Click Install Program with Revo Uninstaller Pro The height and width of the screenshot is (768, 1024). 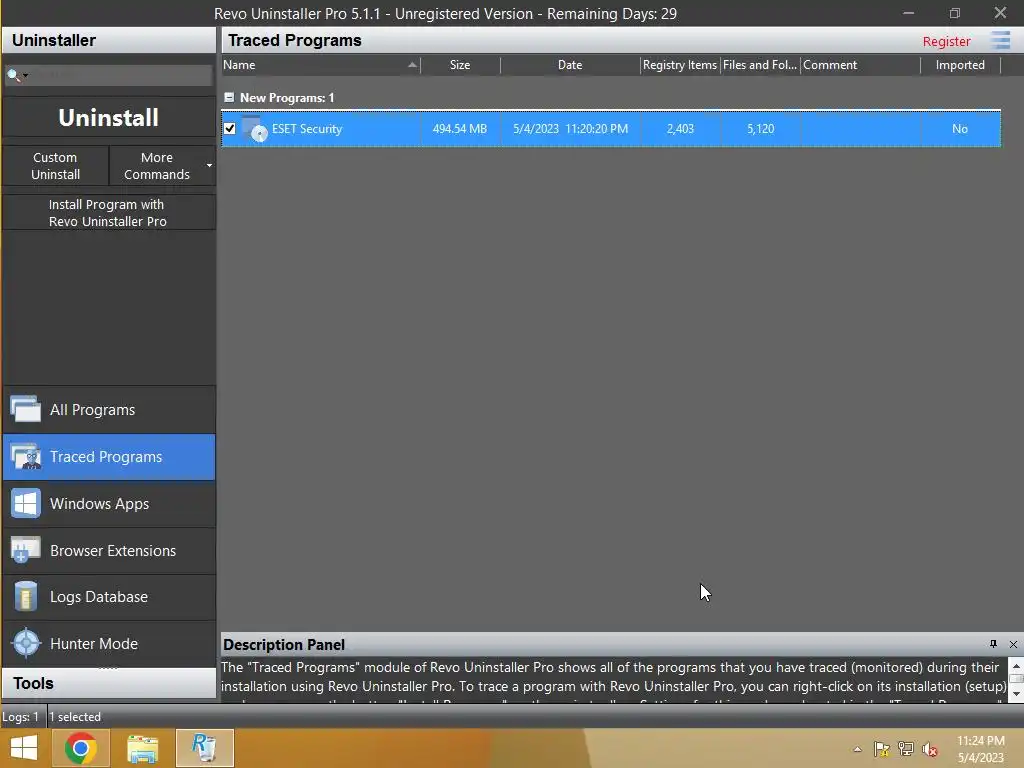click(108, 213)
